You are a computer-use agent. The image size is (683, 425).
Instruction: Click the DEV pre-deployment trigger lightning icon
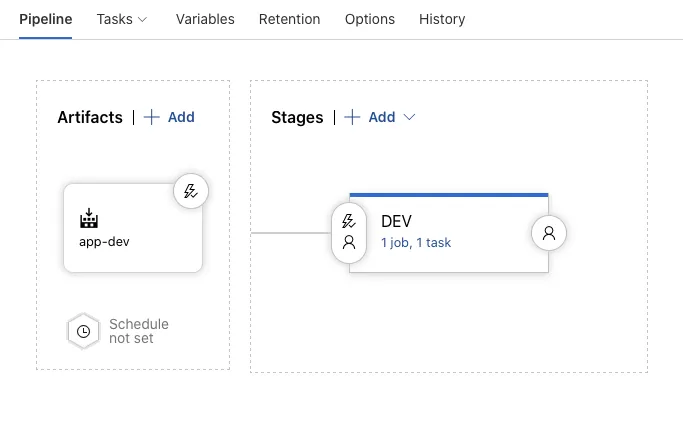[349, 221]
